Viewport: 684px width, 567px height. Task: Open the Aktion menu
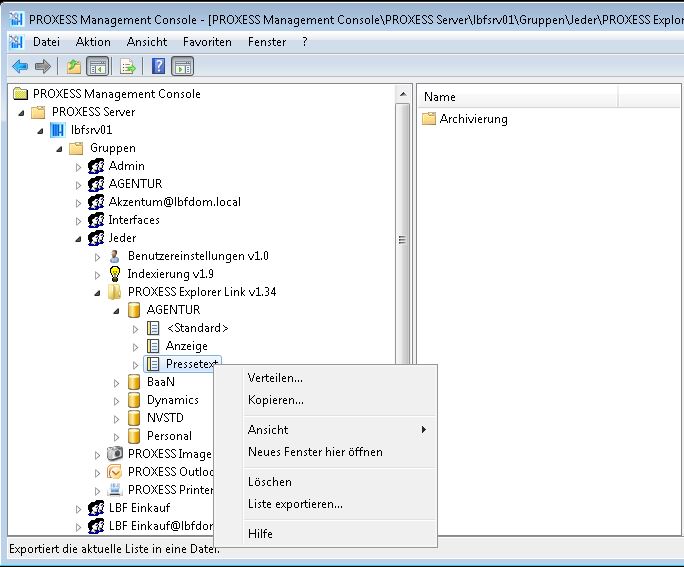93,42
